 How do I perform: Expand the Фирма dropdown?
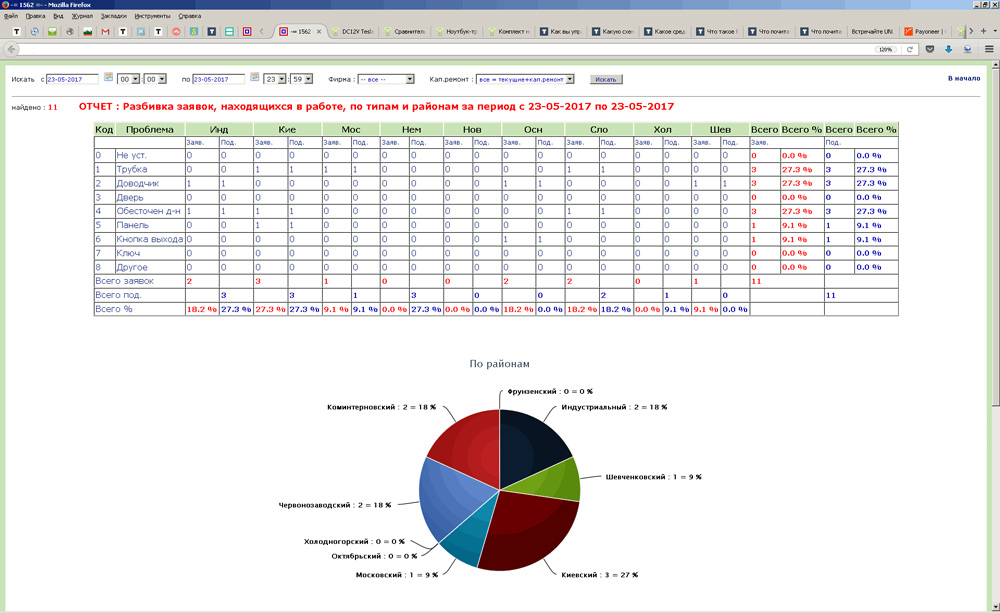tap(385, 78)
